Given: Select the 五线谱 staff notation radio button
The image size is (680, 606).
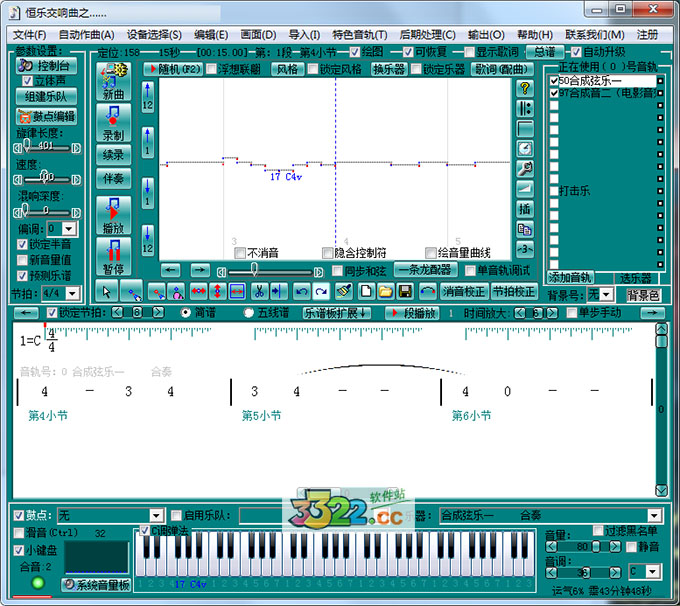Looking at the screenshot, I should [248, 313].
